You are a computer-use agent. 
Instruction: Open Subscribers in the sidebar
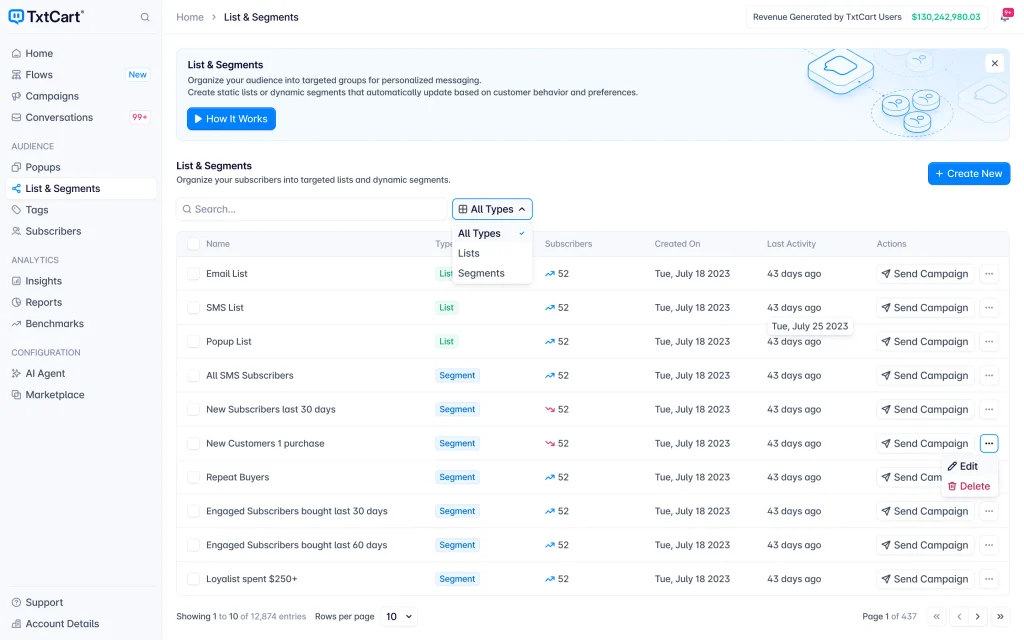[x=81, y=231]
